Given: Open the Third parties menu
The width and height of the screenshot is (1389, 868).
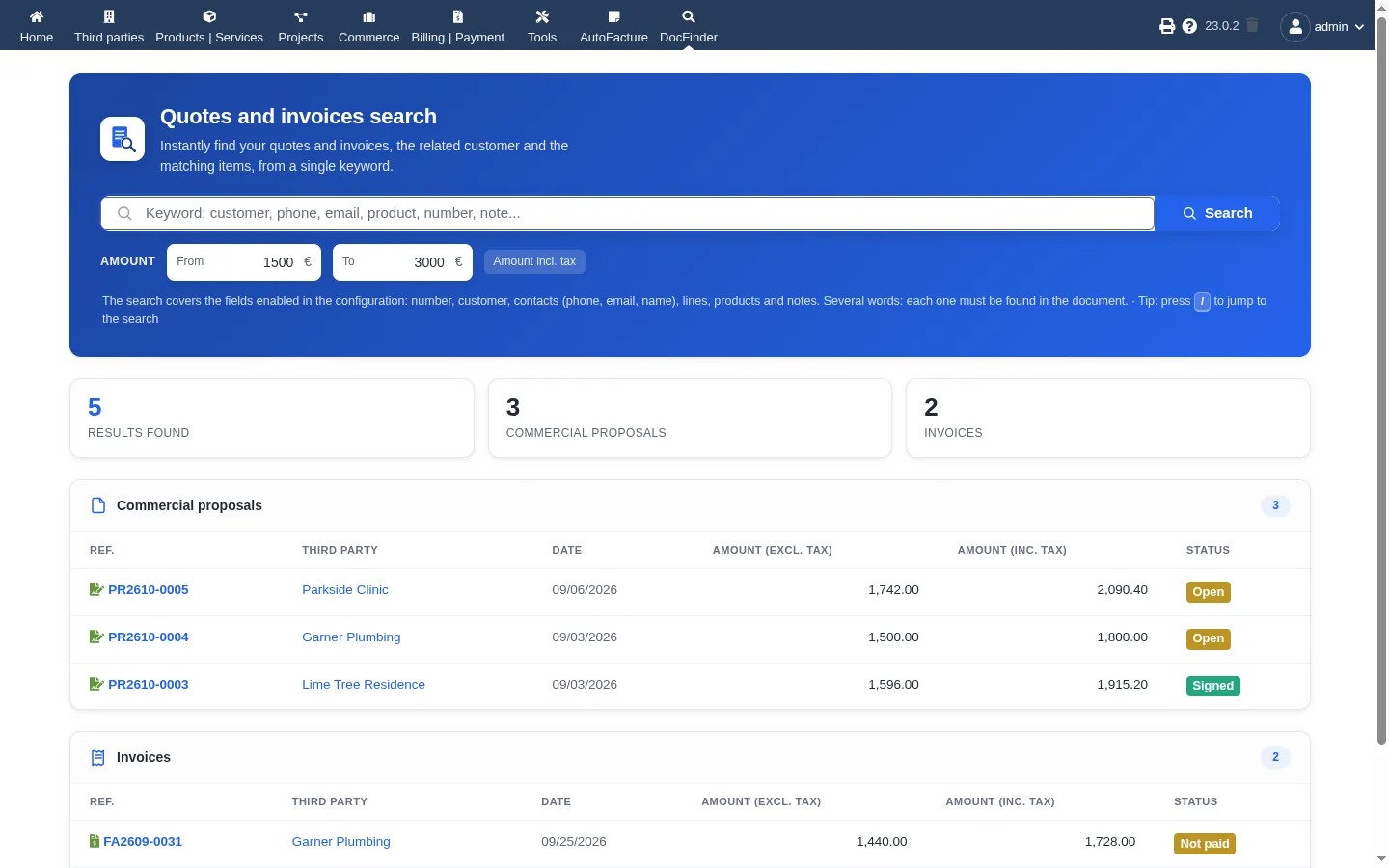Looking at the screenshot, I should click(x=109, y=26).
